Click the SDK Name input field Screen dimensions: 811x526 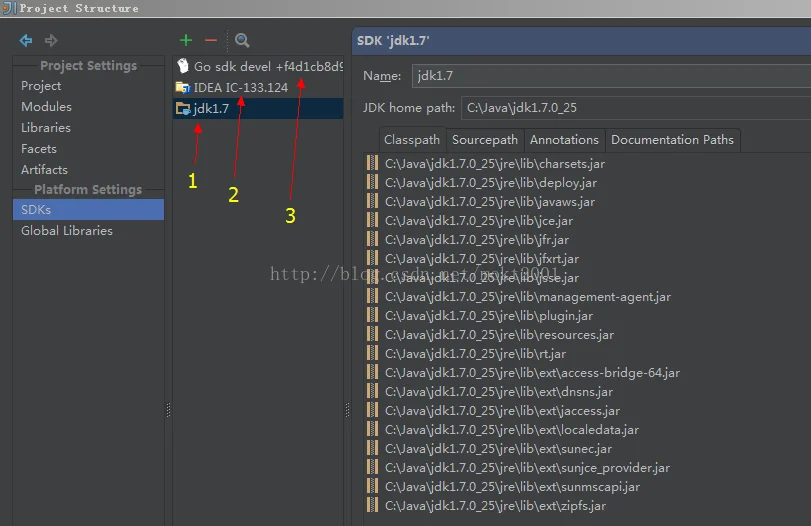[x=611, y=76]
